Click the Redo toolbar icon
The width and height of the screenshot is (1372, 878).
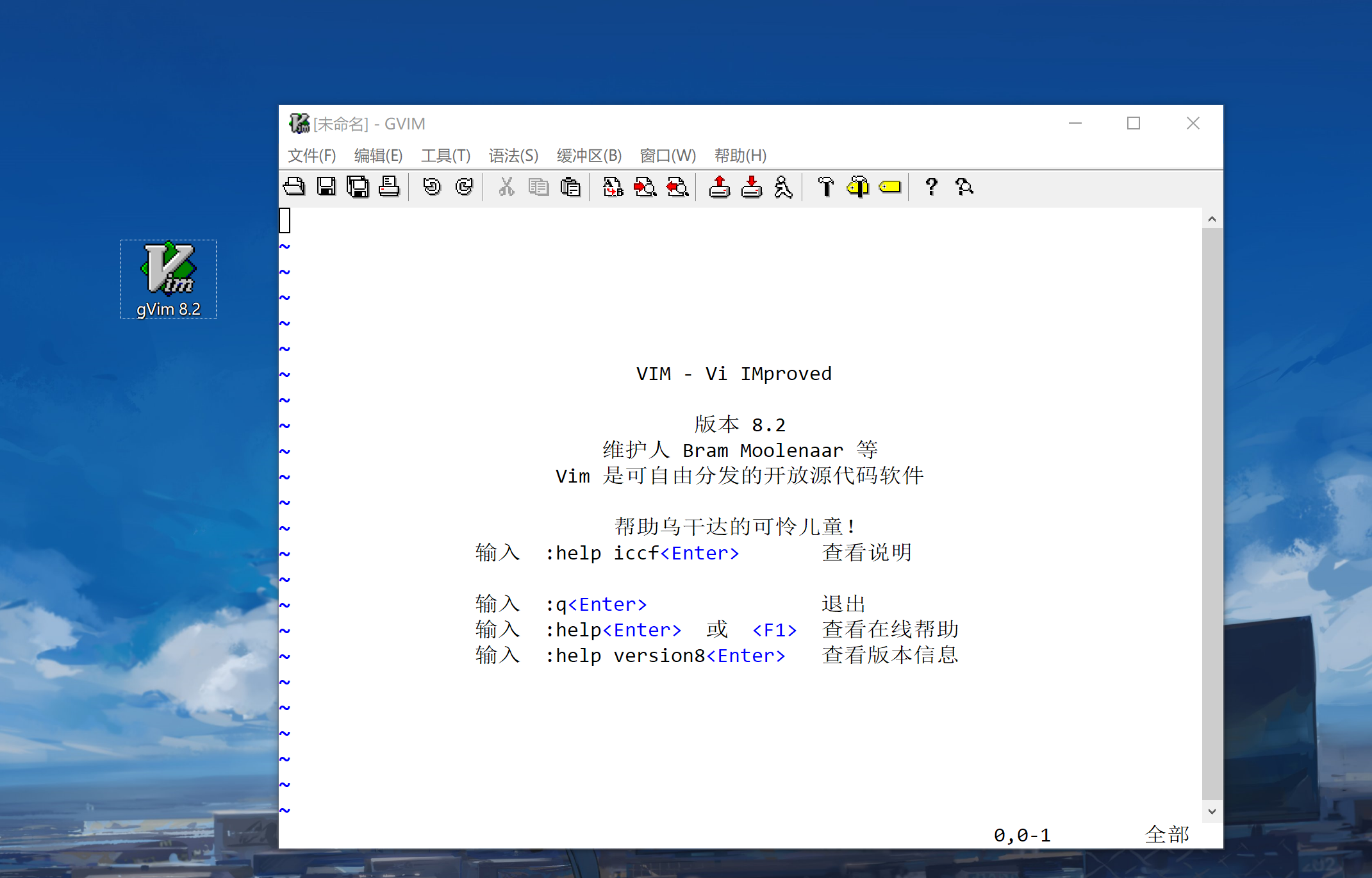point(464,186)
